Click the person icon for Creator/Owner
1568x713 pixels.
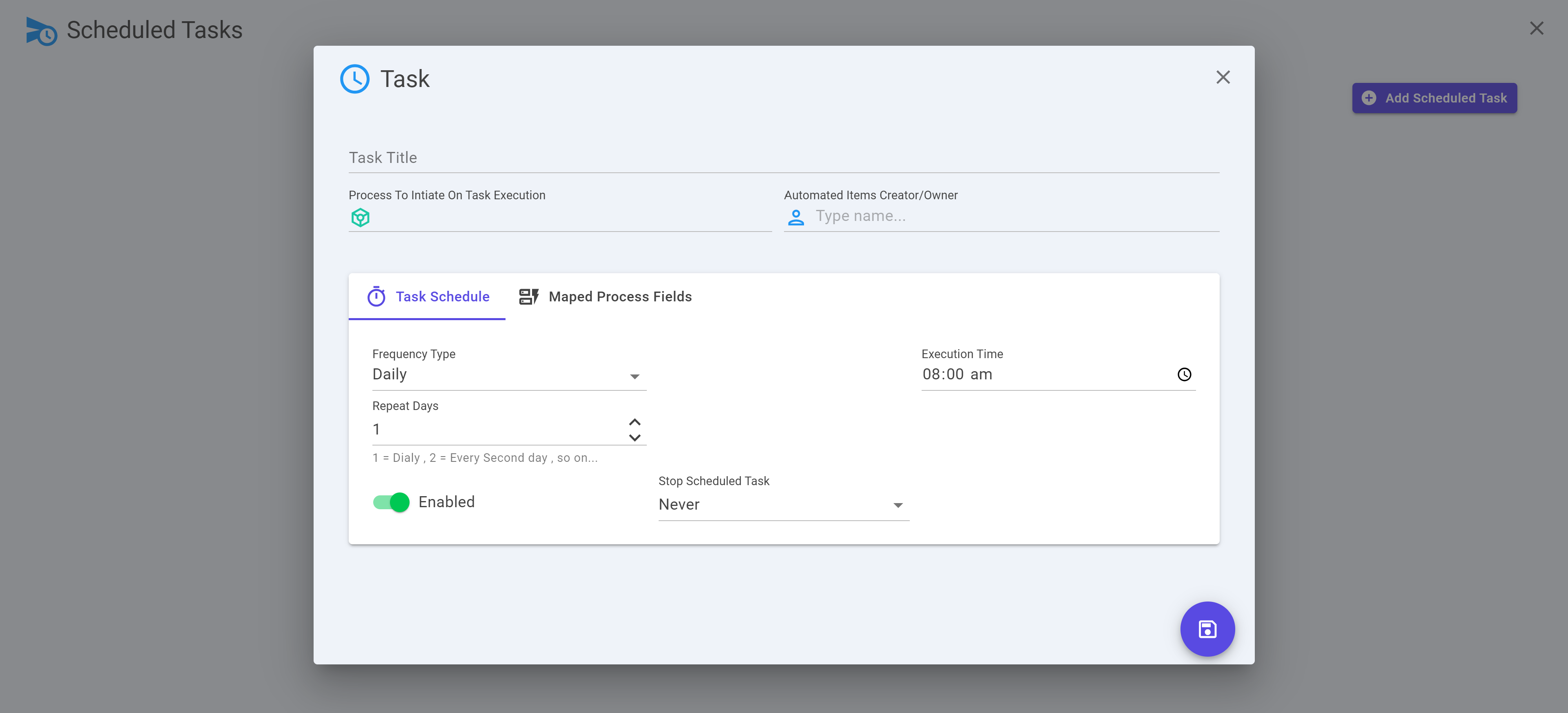pos(795,217)
